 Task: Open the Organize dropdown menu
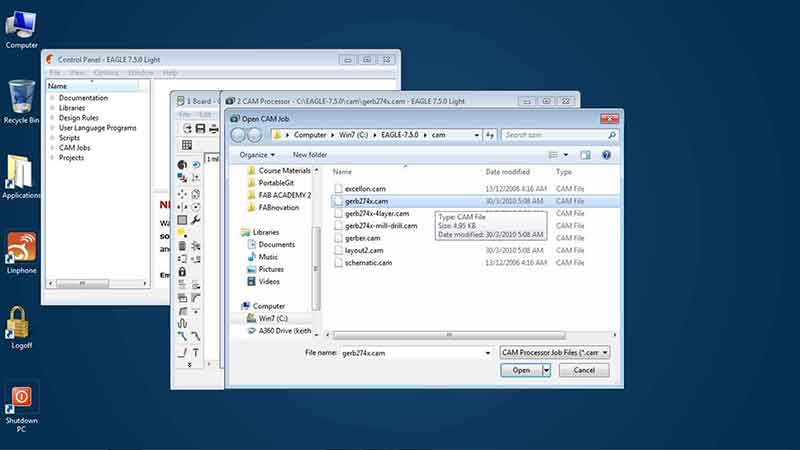257,155
